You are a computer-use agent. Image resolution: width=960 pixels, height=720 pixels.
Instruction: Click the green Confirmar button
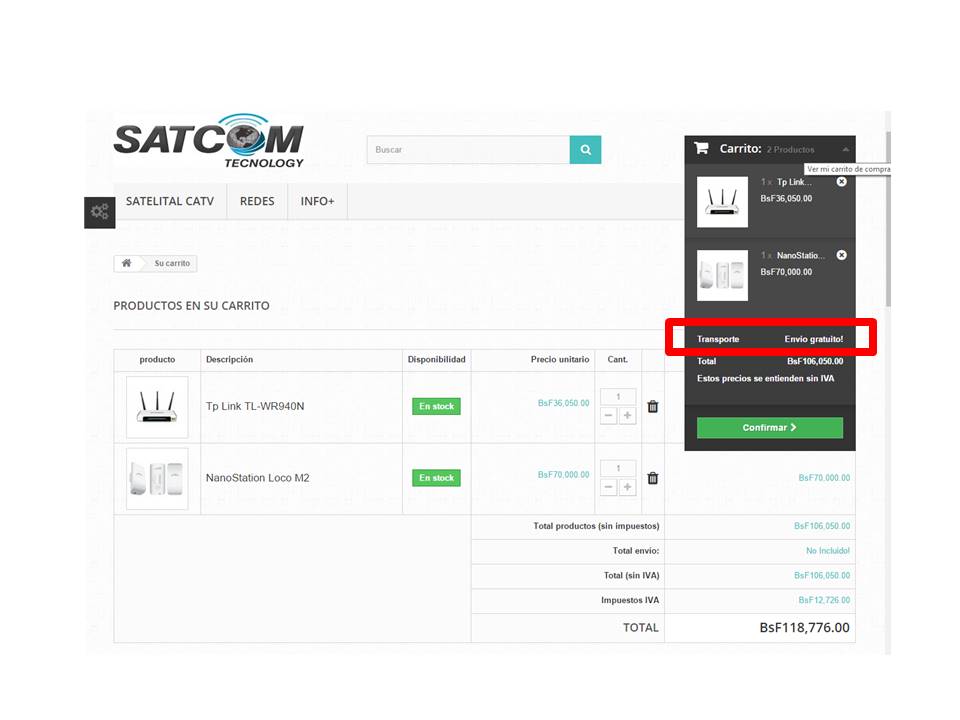[770, 427]
